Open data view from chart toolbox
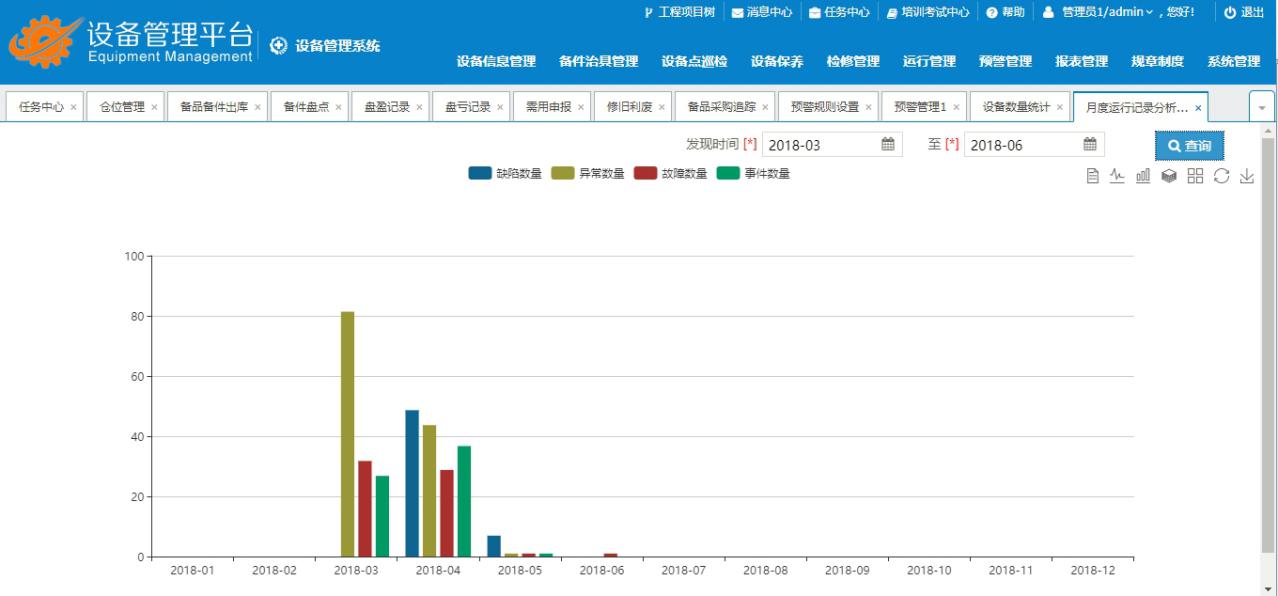The image size is (1278, 596). 1094,176
